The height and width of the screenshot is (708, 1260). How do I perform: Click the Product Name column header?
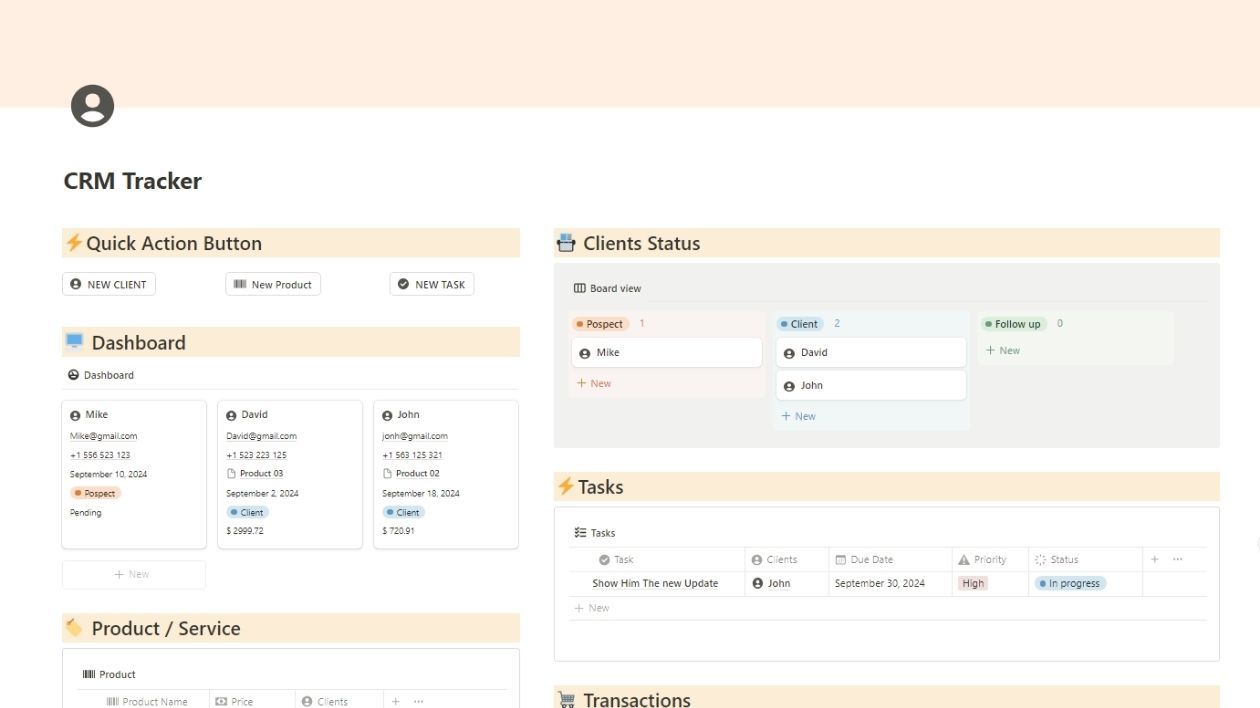point(147,702)
